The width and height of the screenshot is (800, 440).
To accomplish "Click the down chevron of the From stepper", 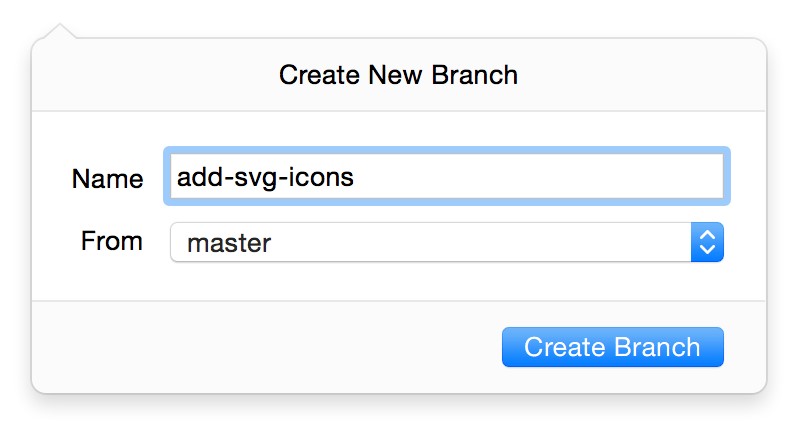I will click(706, 249).
